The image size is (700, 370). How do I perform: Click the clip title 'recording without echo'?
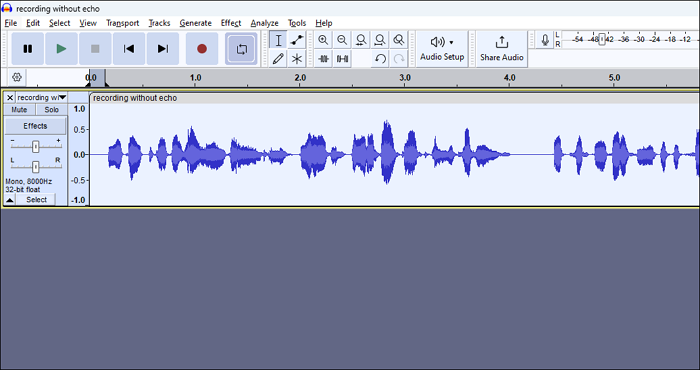pyautogui.click(x=135, y=98)
